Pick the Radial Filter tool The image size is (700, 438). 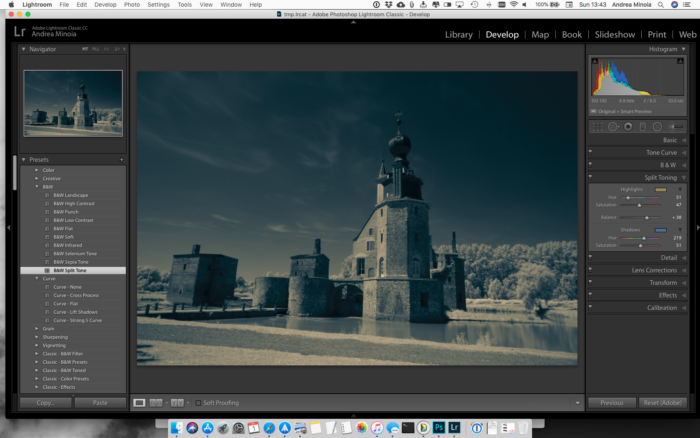pyautogui.click(x=657, y=127)
